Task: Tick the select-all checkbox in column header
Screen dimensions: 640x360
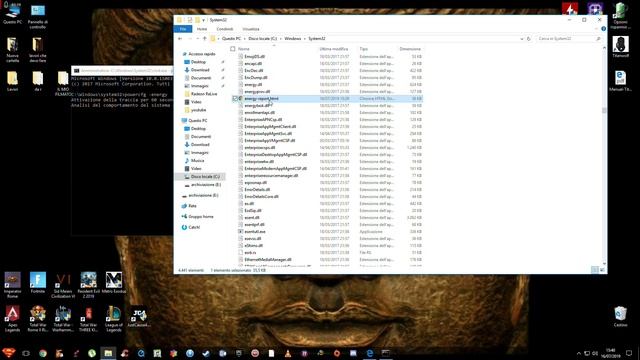Action: click(233, 49)
